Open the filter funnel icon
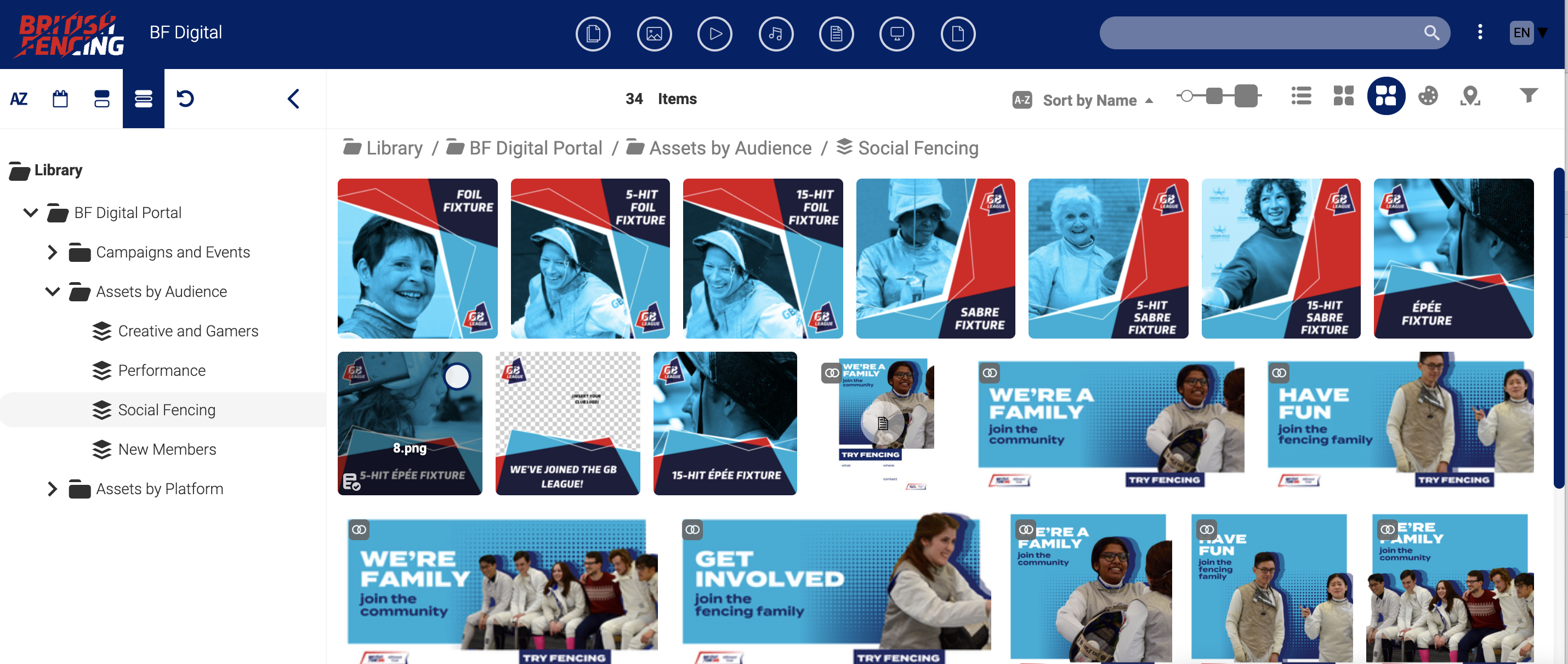Viewport: 1568px width, 664px height. coord(1528,95)
